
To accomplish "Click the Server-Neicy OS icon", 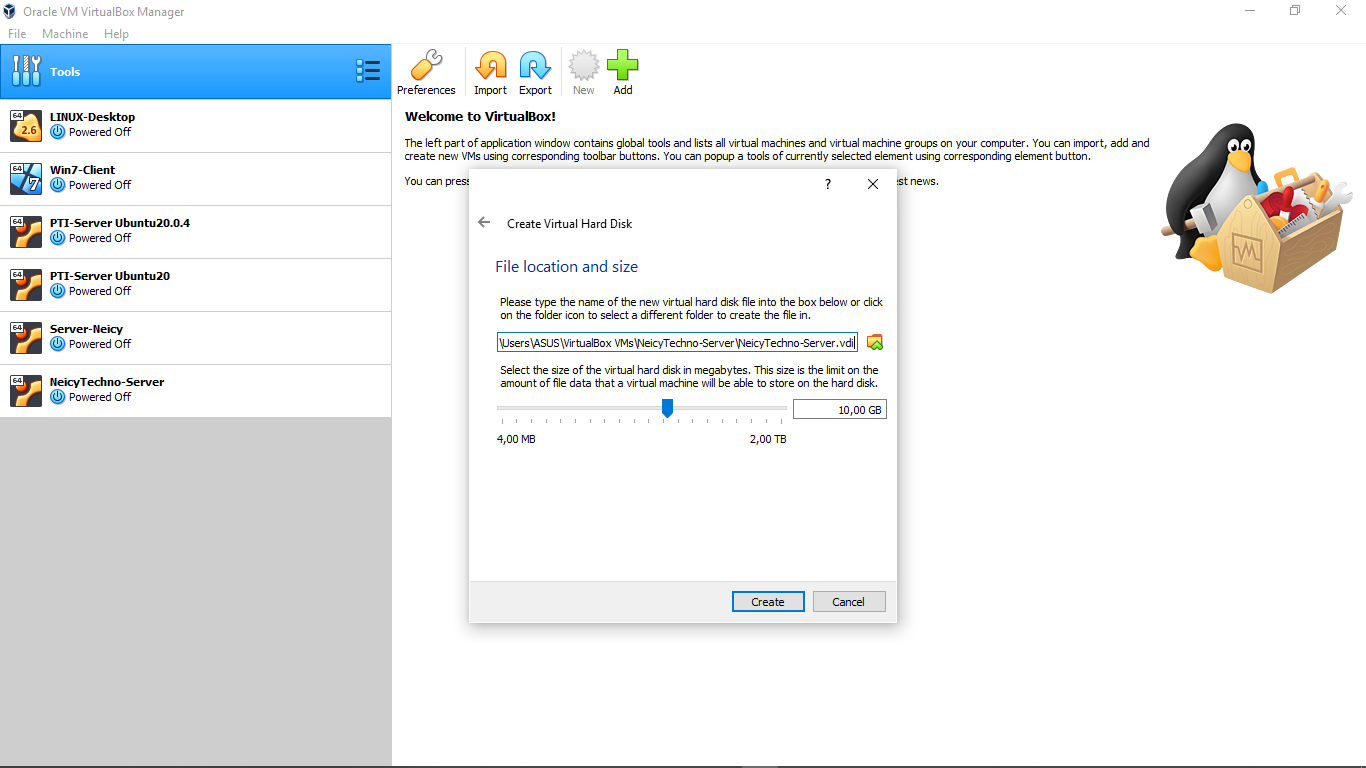I will pyautogui.click(x=26, y=338).
